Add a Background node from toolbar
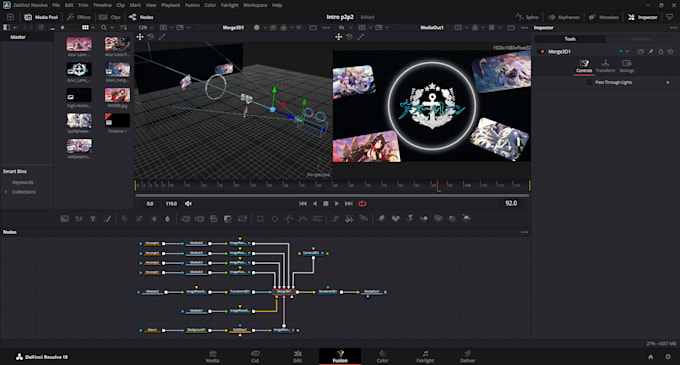This screenshot has width=680, height=365. tap(65, 219)
